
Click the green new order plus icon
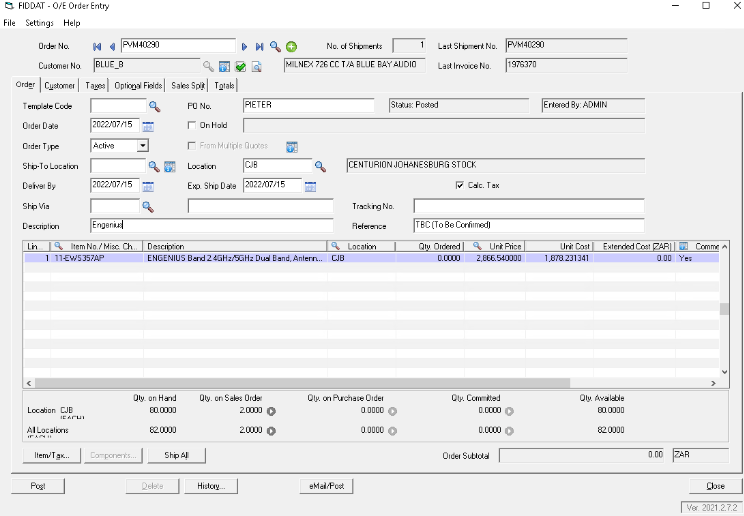pyautogui.click(x=291, y=46)
